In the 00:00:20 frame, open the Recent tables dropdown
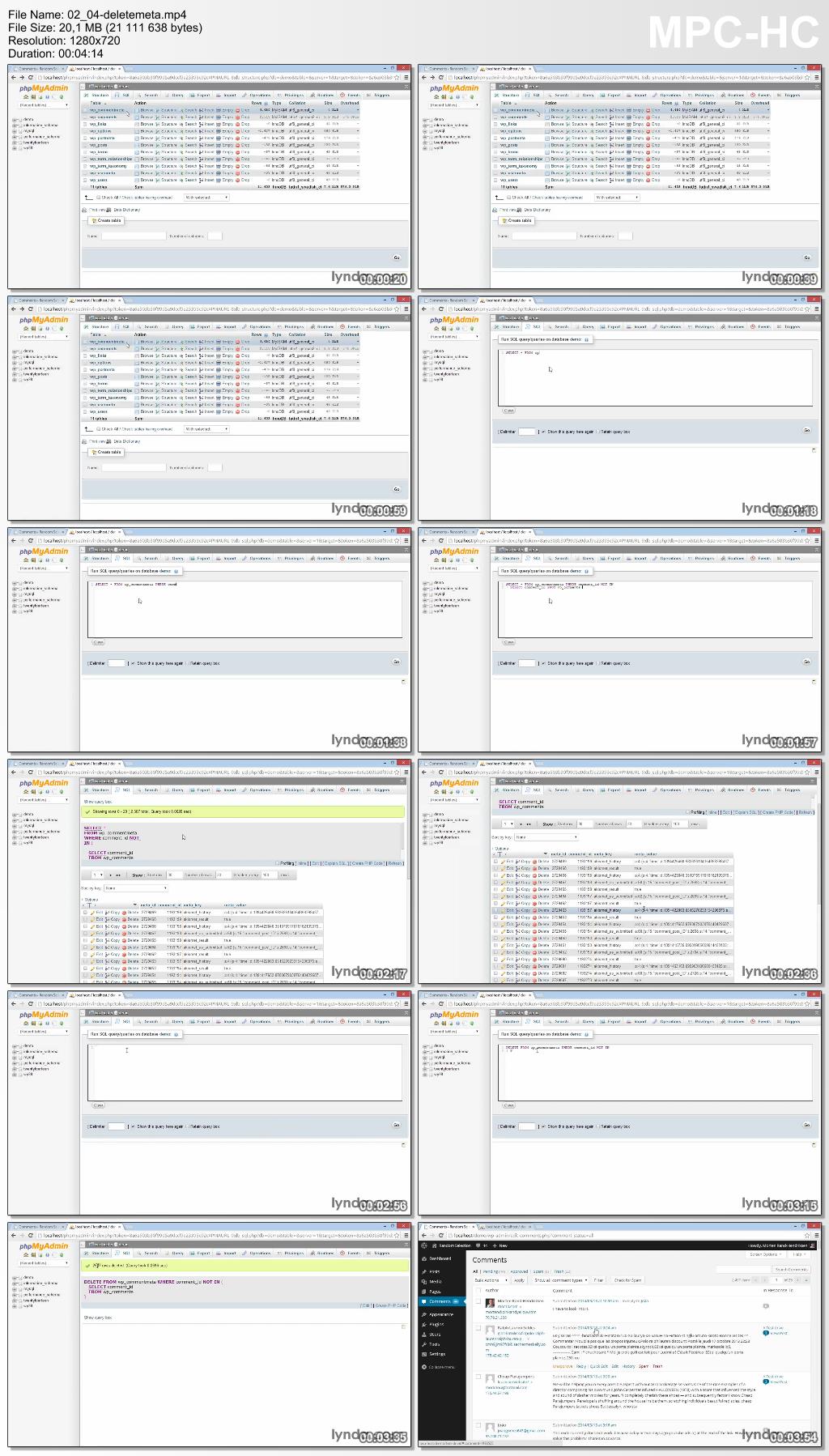This screenshot has height=1456, width=829. (x=45, y=105)
